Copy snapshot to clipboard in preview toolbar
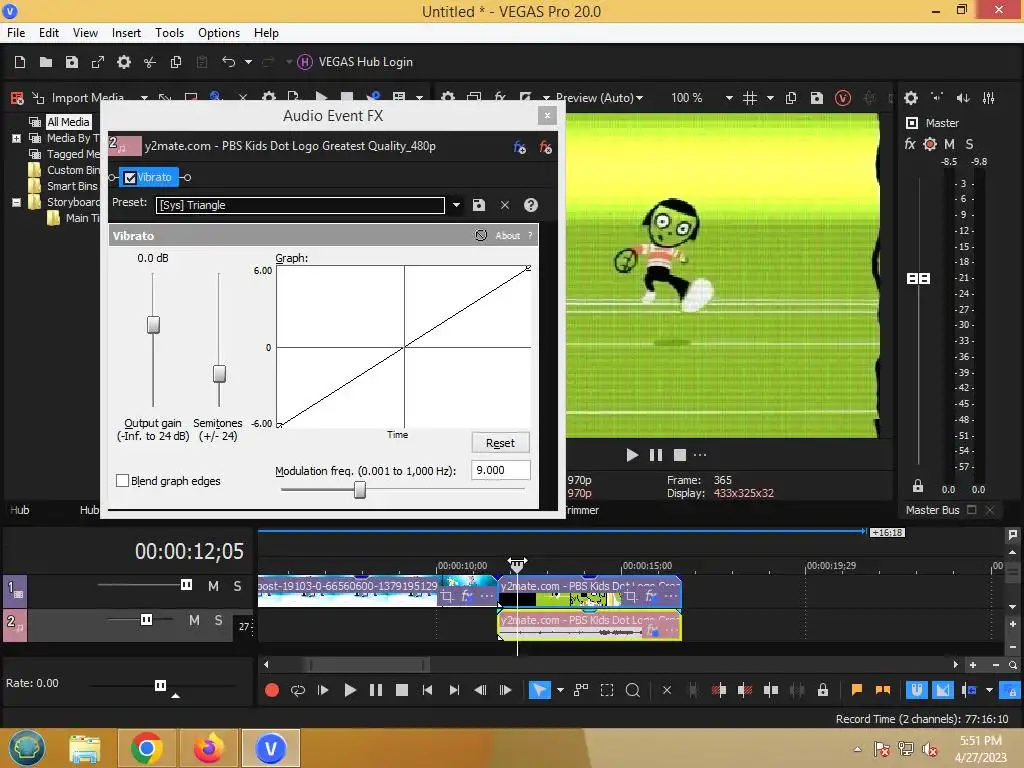Viewport: 1024px width, 768px height. 791,98
